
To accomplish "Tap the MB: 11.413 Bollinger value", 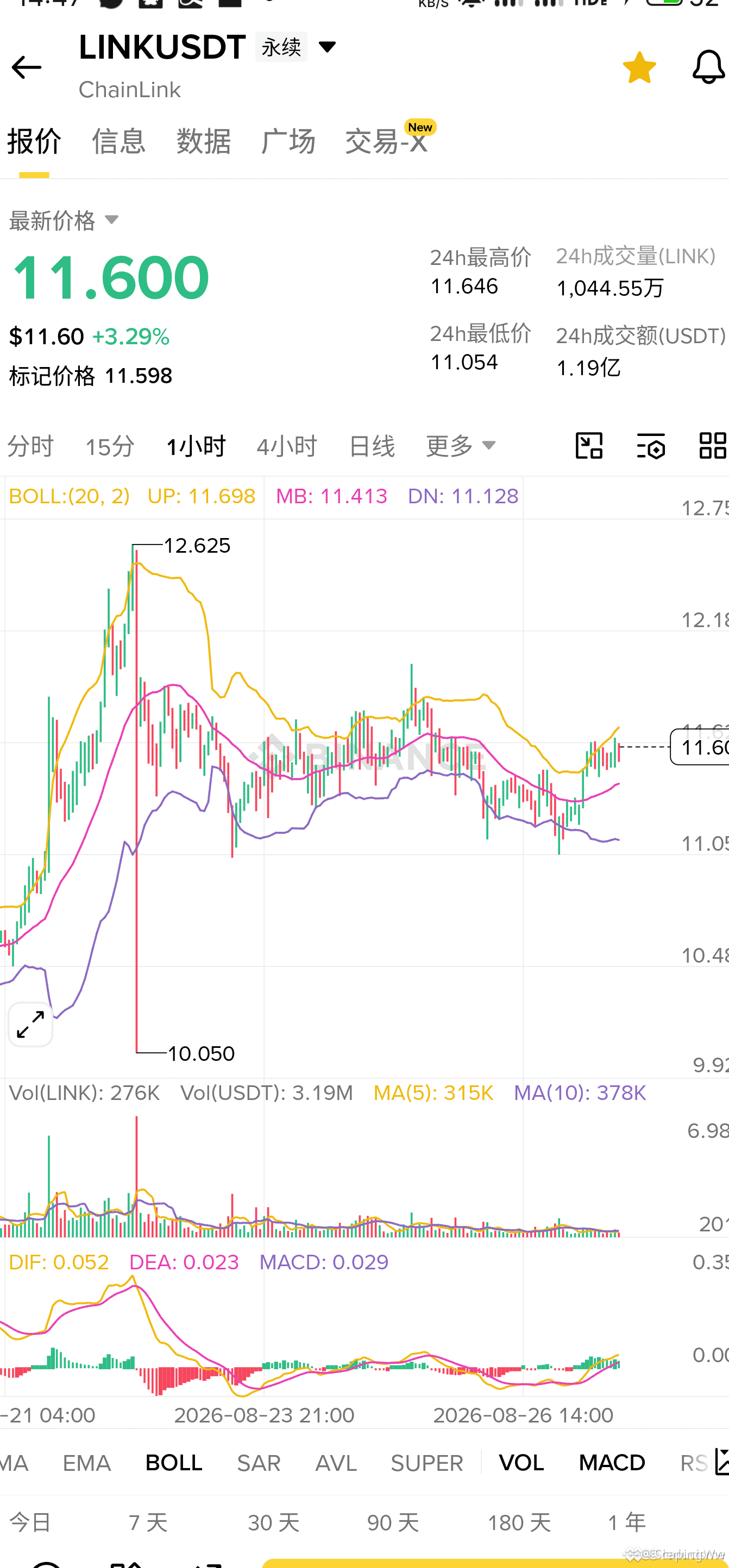I will tap(332, 496).
